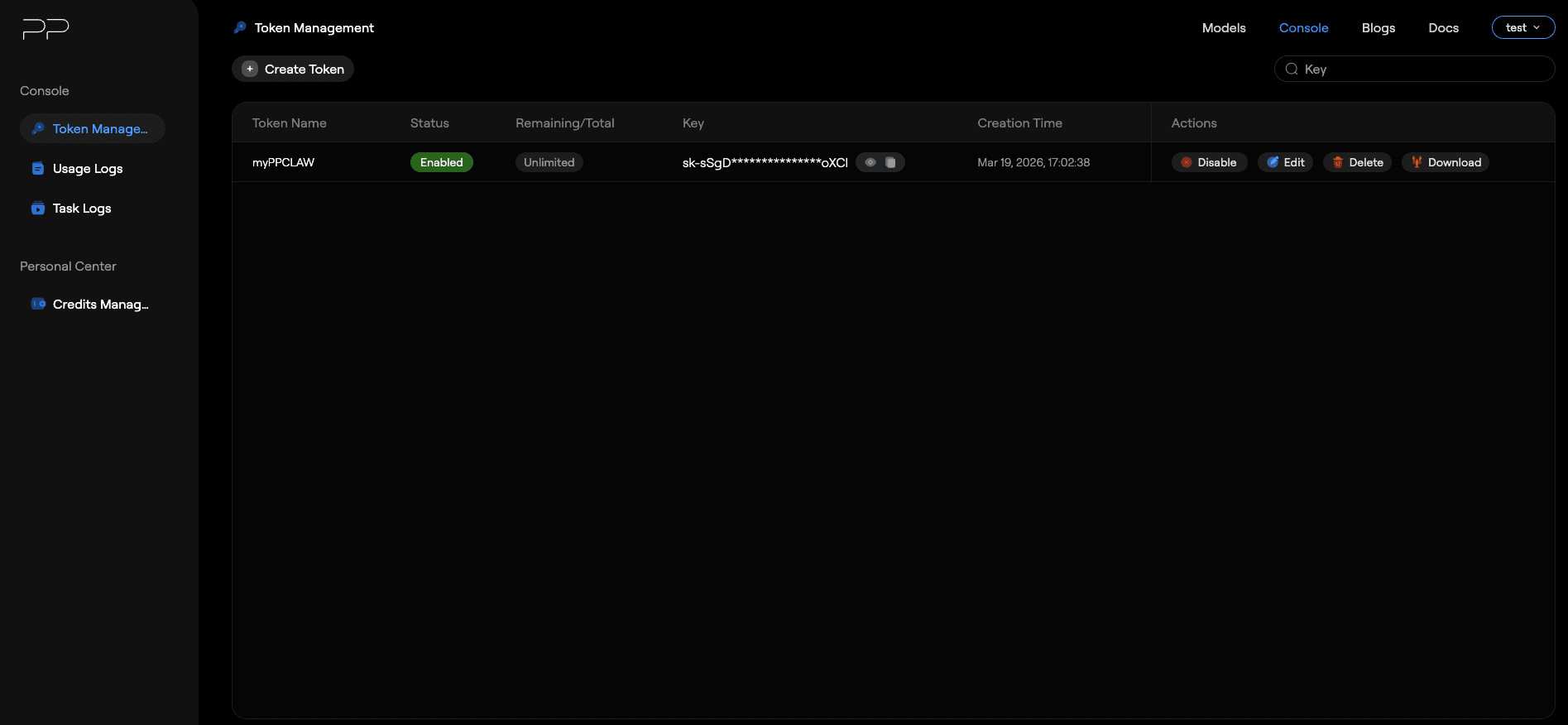Screen dimensions: 1568x725
Task: Click the key icon beside Token Management title
Action: 240,27
